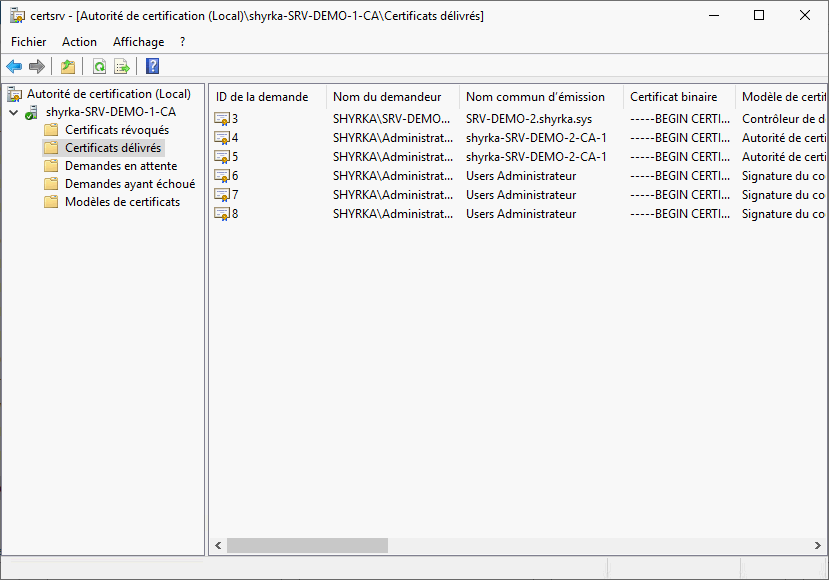The image size is (829, 580).
Task: Select the certificate icon for request 6
Action: click(222, 176)
